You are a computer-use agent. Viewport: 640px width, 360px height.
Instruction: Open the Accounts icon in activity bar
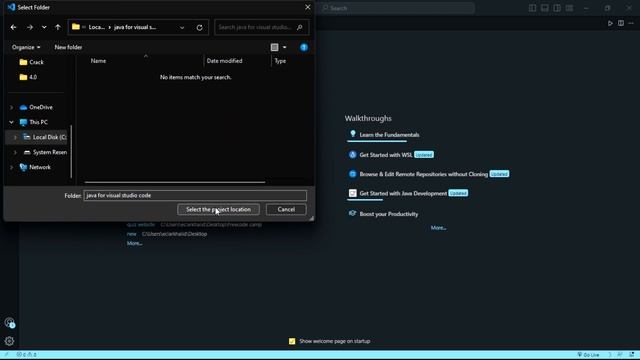(x=9, y=323)
